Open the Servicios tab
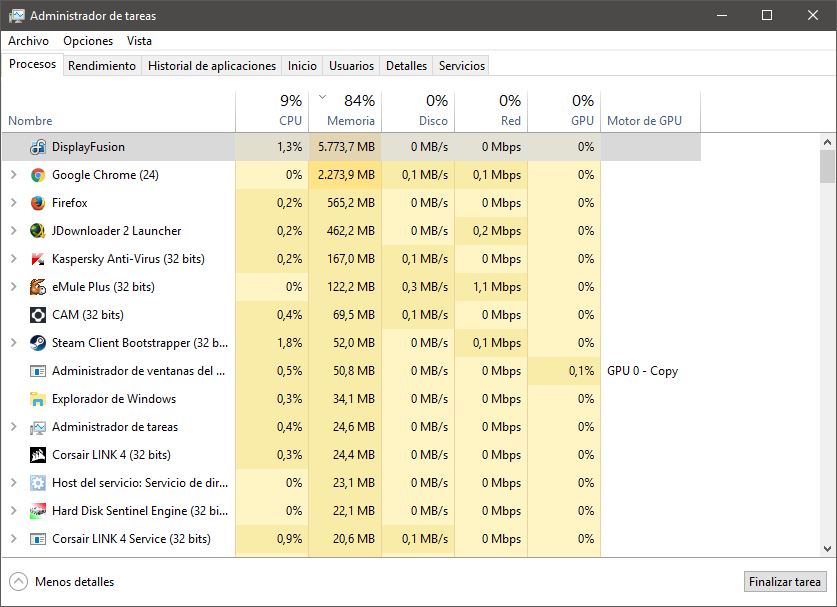Viewport: 837px width, 607px height. click(461, 66)
